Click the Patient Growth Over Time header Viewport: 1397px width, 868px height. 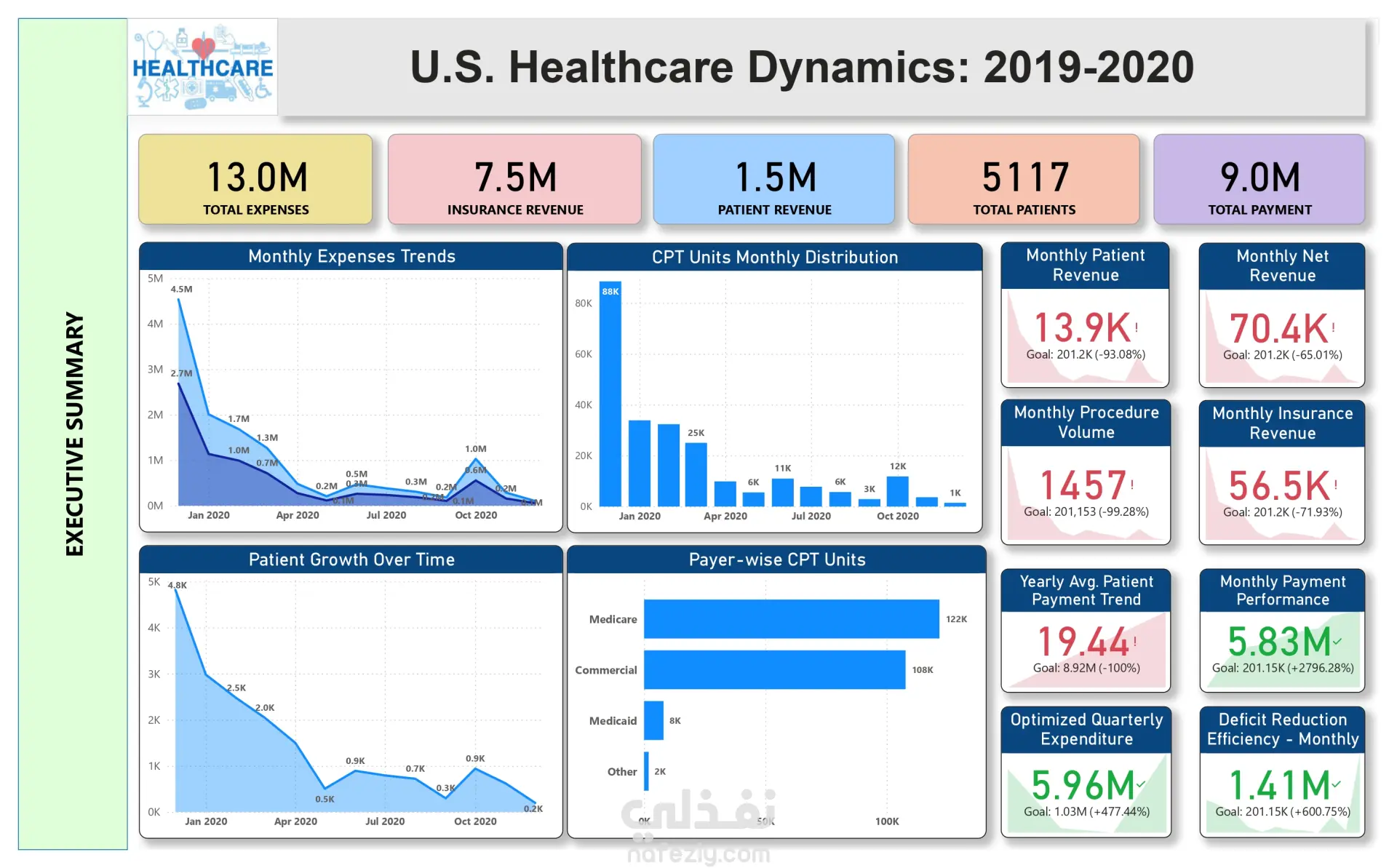(x=351, y=560)
